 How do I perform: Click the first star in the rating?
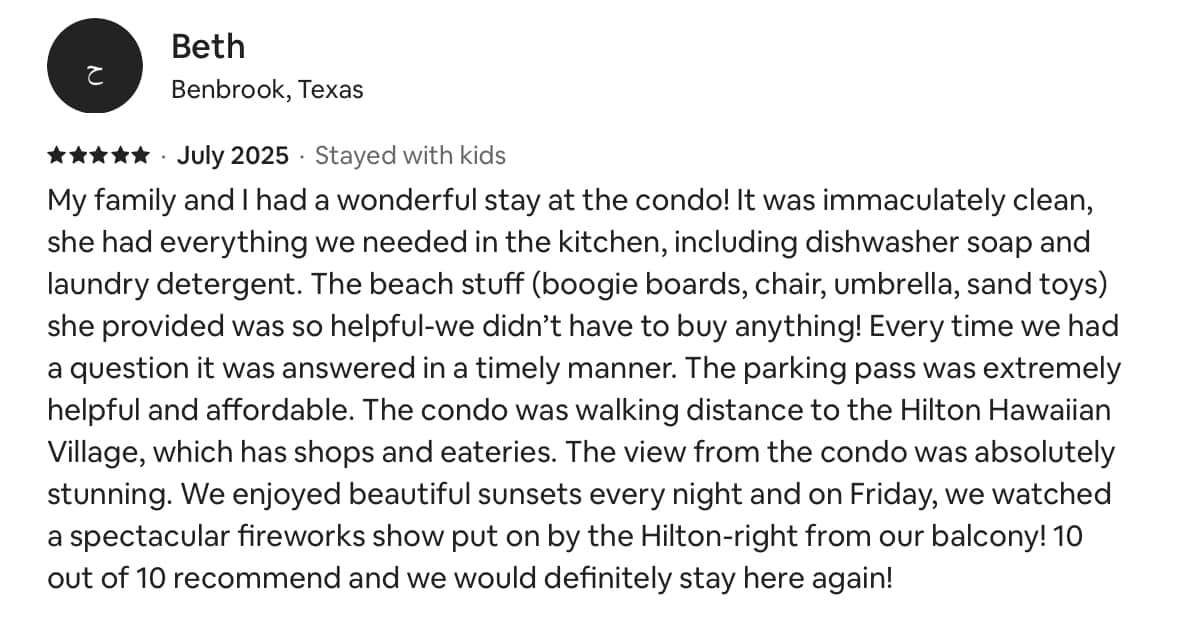55,156
